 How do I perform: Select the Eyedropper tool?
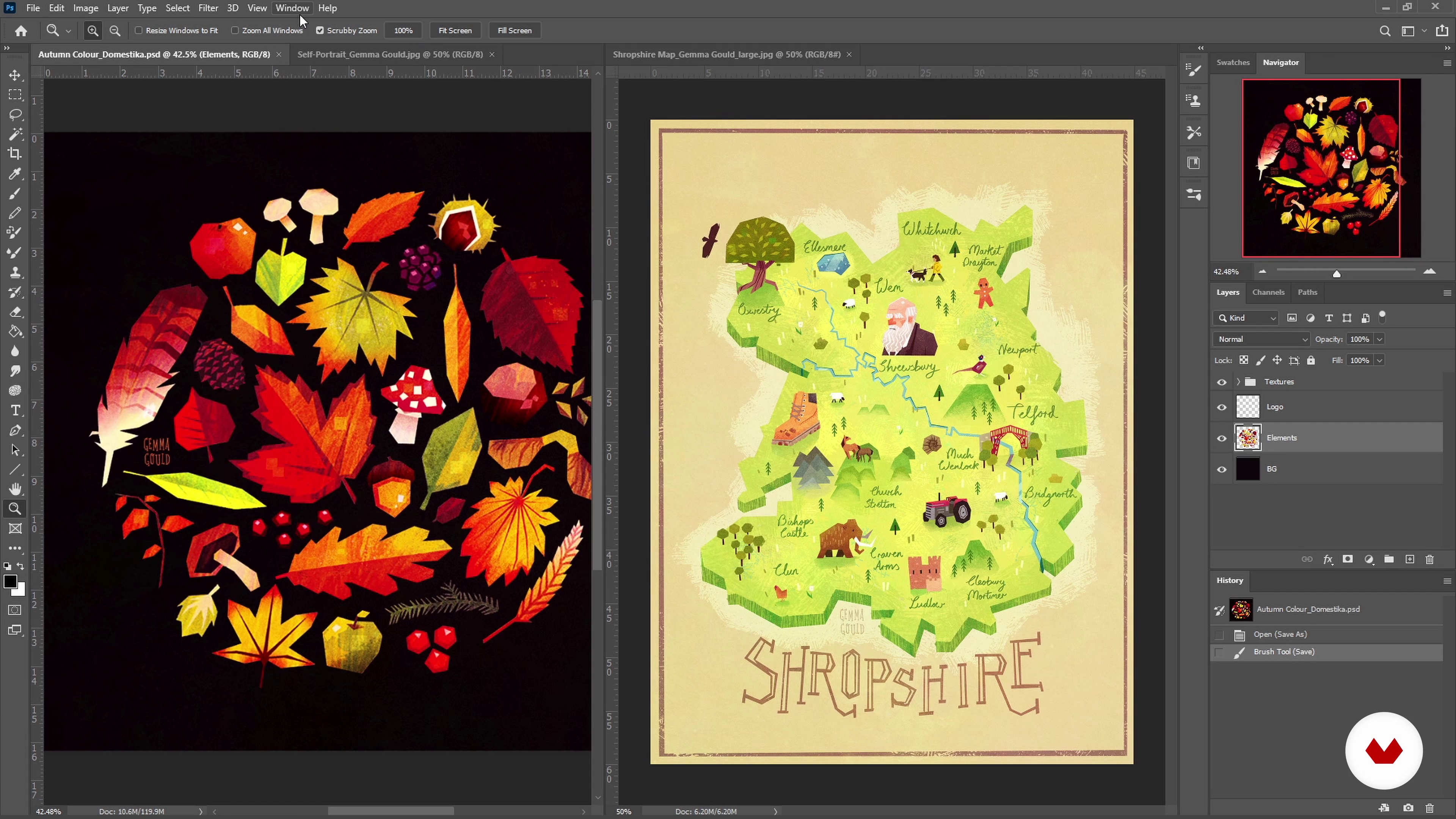tap(15, 174)
